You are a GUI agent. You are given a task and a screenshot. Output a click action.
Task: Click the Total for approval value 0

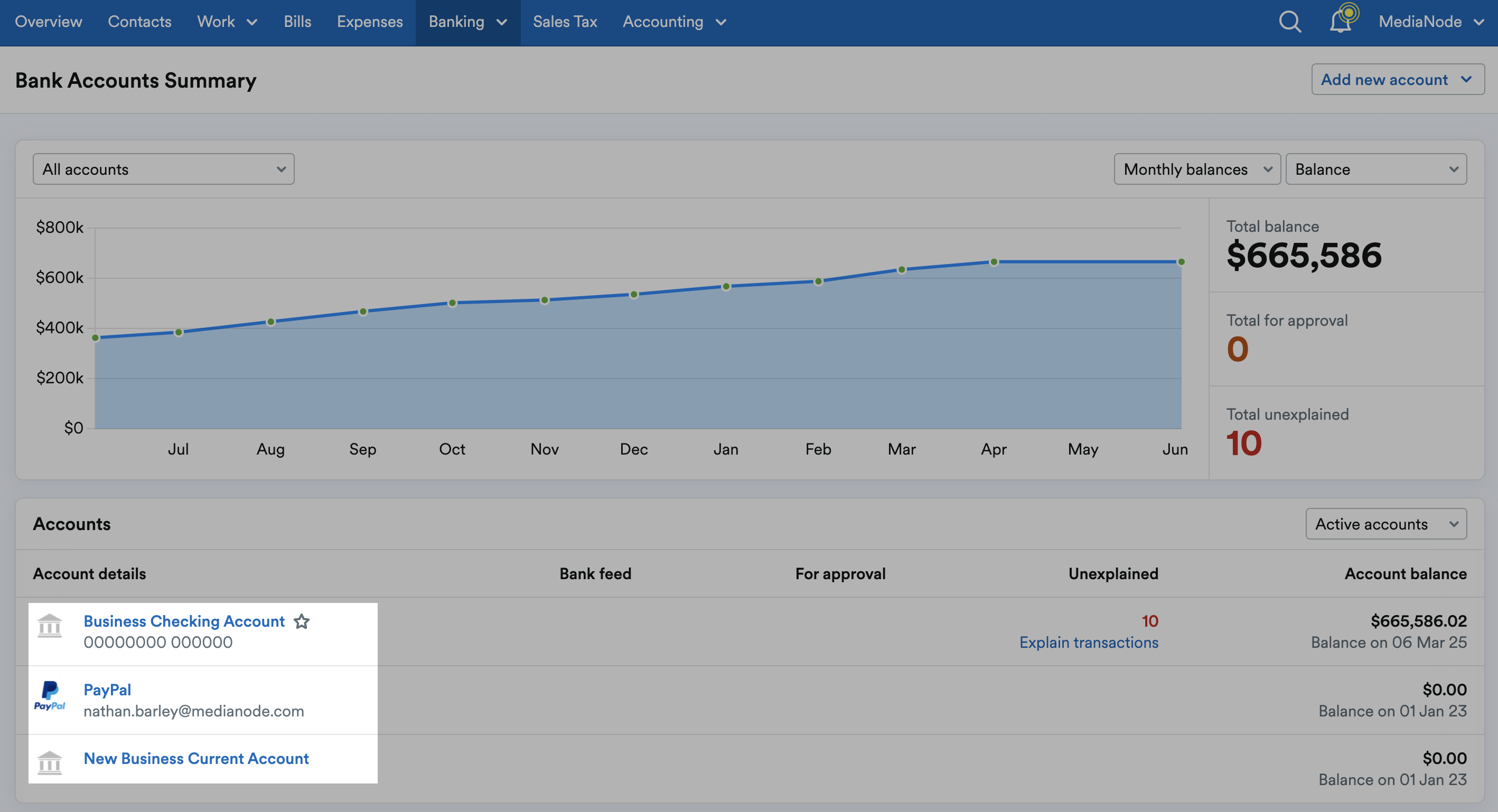tap(1238, 350)
